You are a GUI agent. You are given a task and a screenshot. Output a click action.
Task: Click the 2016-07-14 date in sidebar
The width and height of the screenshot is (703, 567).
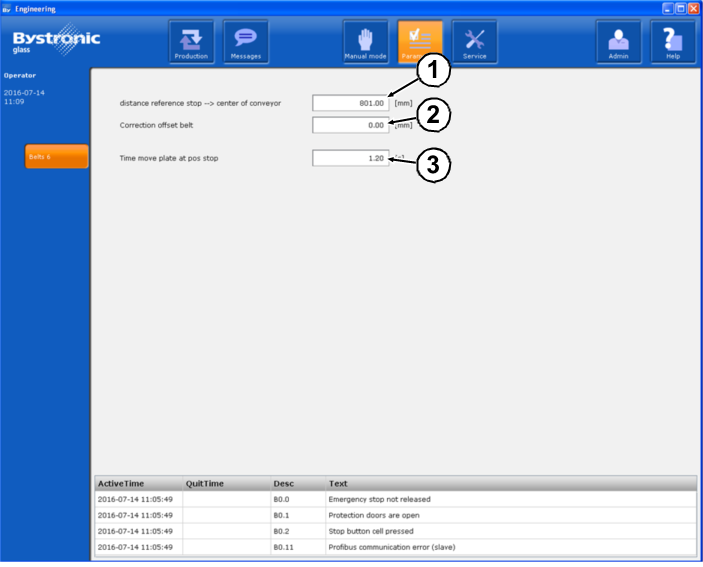24,93
